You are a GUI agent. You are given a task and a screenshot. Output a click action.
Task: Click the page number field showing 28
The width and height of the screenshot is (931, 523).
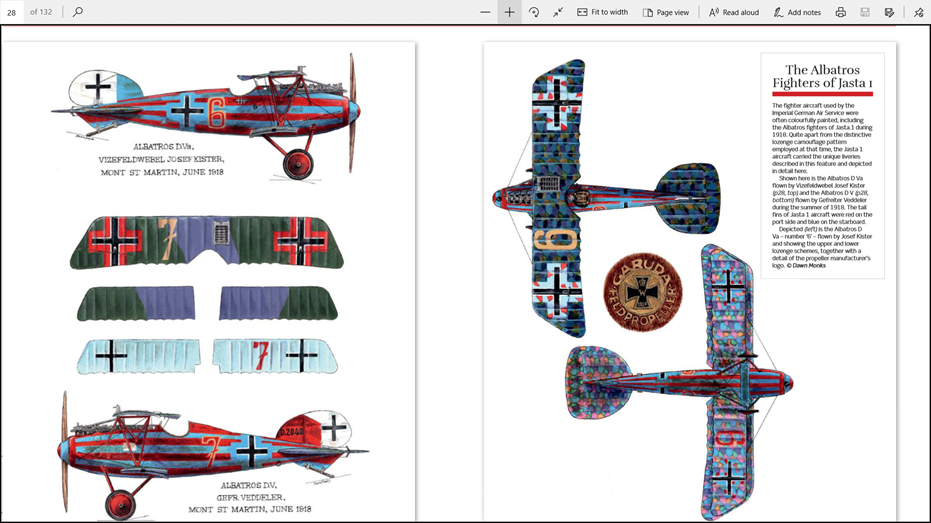click(x=12, y=12)
